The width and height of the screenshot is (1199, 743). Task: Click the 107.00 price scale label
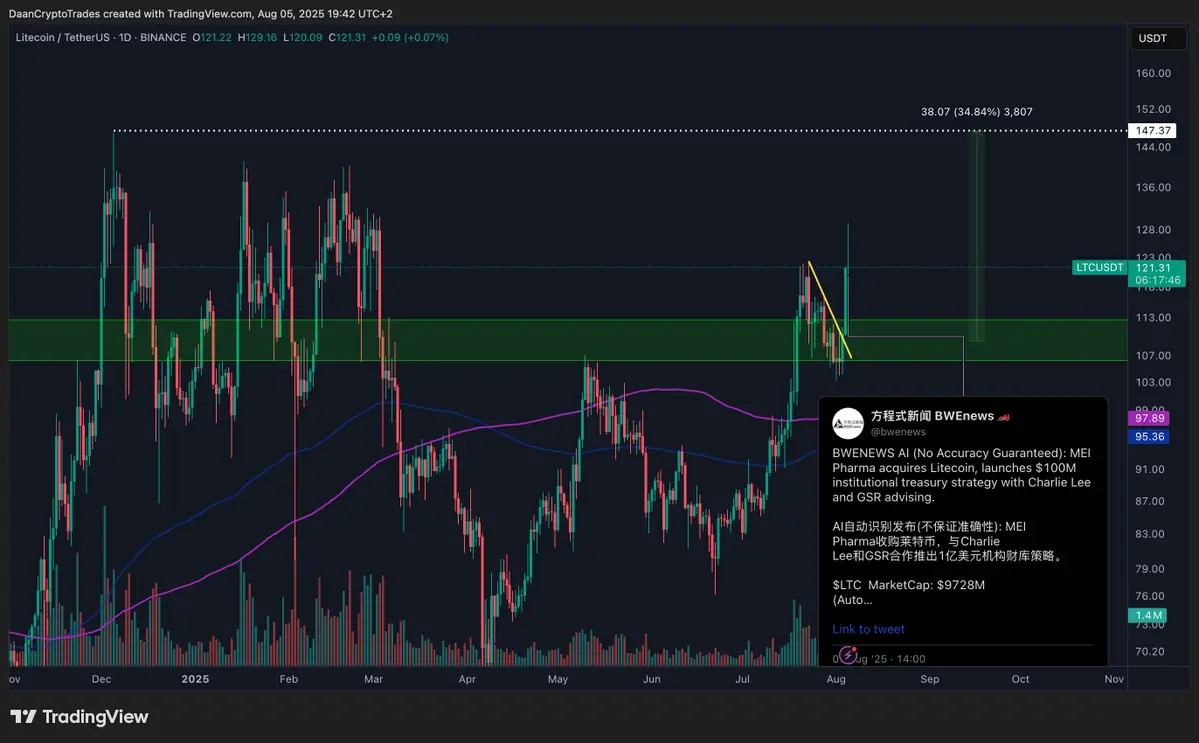(x=1153, y=355)
